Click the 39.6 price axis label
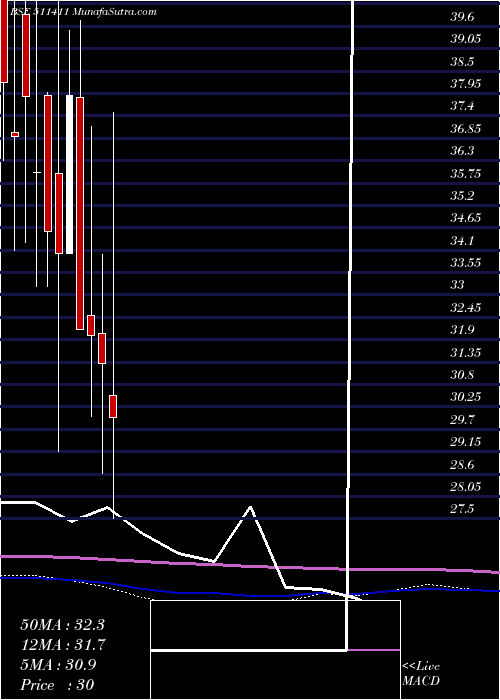The width and height of the screenshot is (500, 700). [462, 17]
